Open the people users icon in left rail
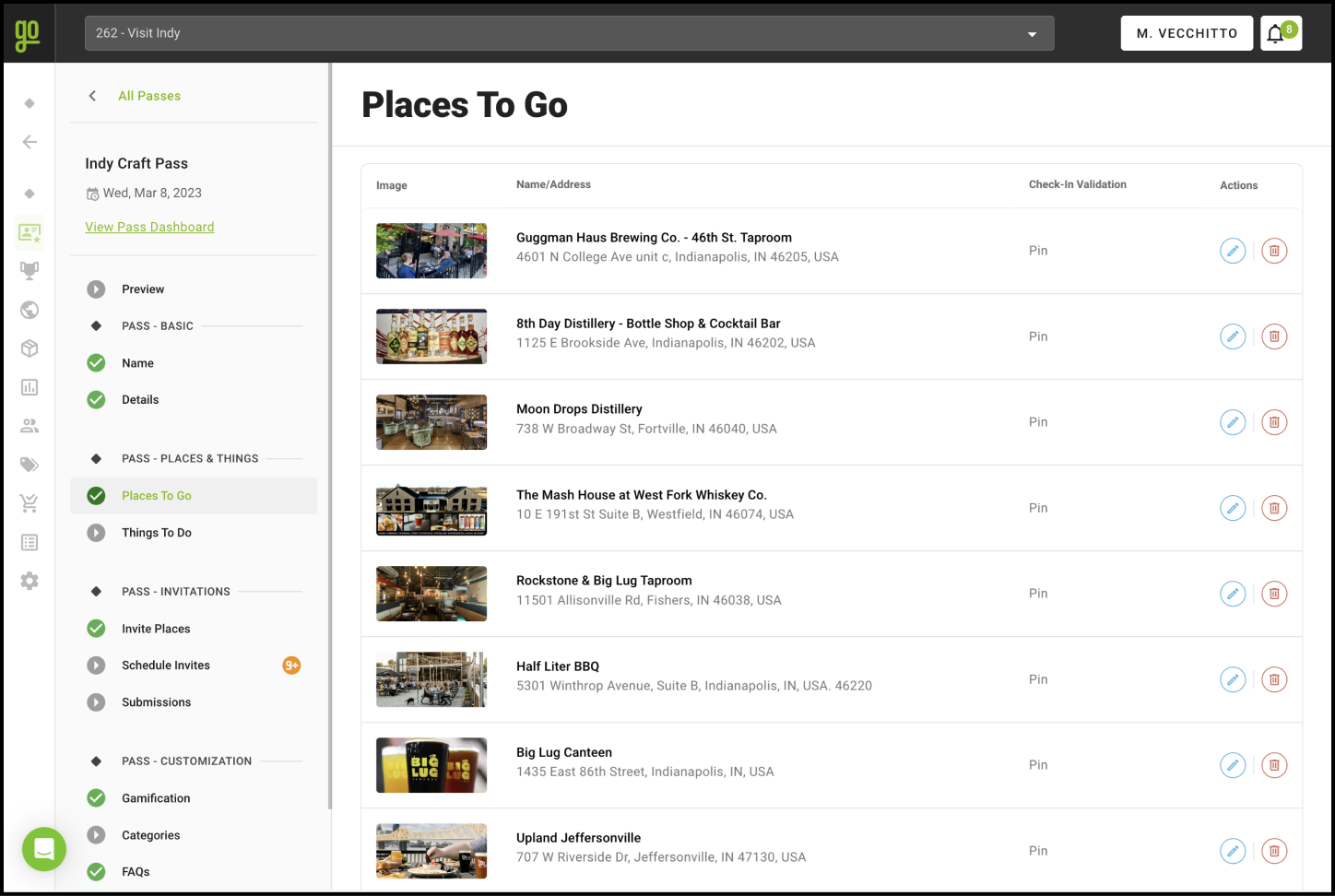Viewport: 1335px width, 896px height. (30, 426)
